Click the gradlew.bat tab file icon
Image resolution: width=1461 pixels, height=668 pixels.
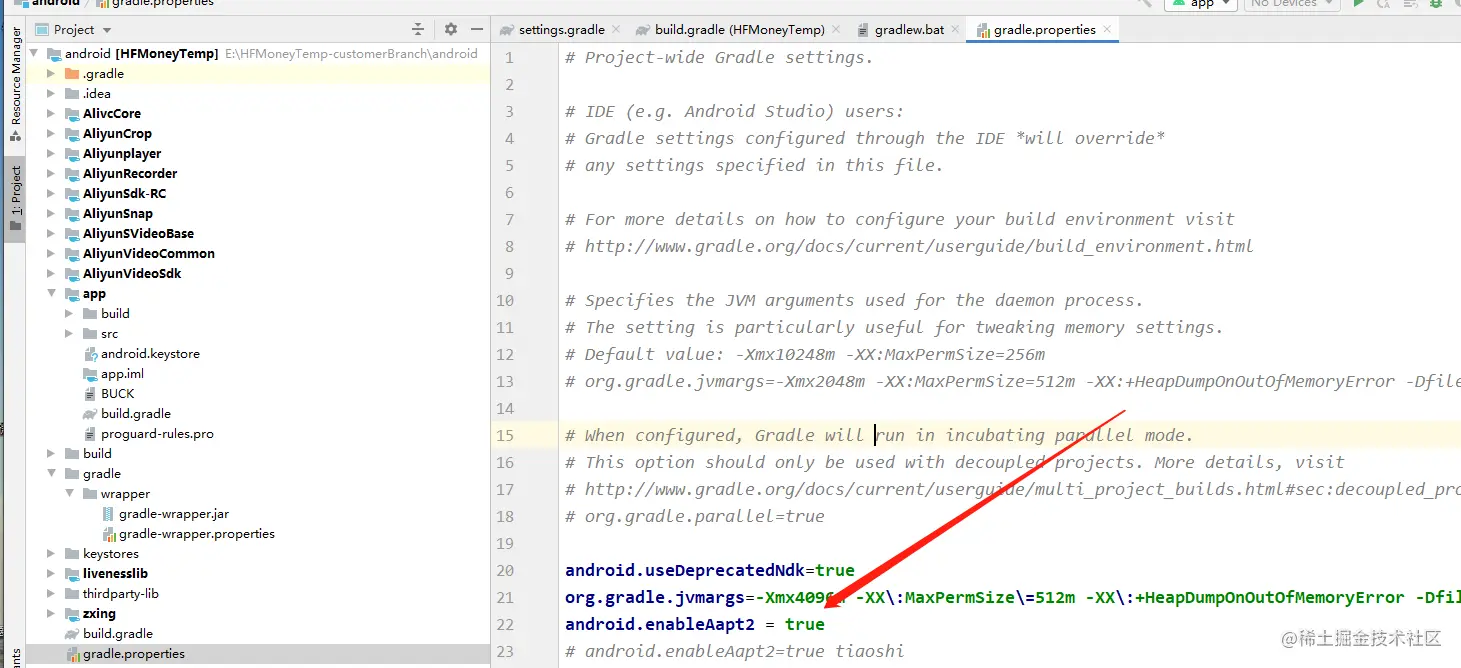[x=864, y=30]
